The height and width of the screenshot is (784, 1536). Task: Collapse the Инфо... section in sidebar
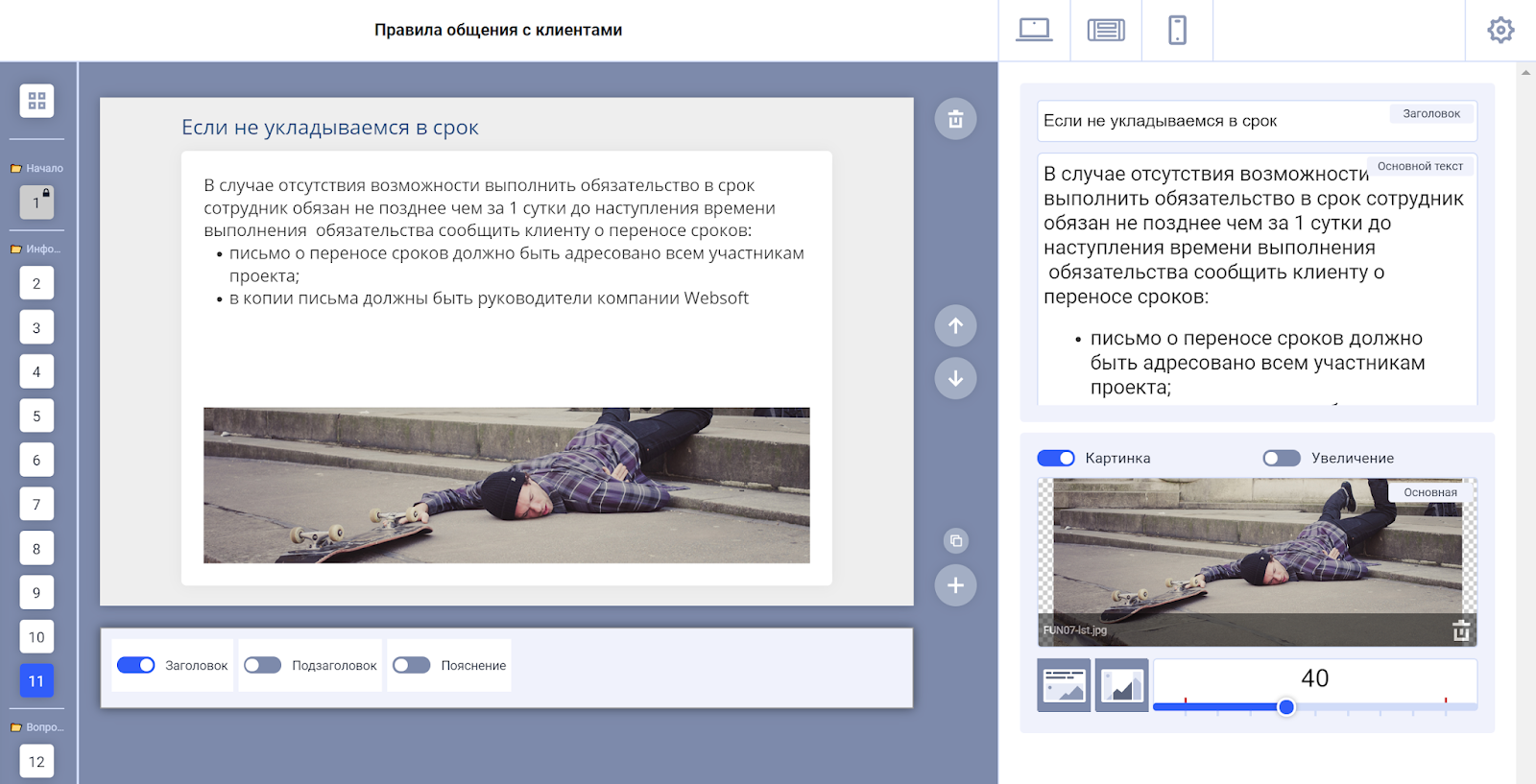pos(36,249)
